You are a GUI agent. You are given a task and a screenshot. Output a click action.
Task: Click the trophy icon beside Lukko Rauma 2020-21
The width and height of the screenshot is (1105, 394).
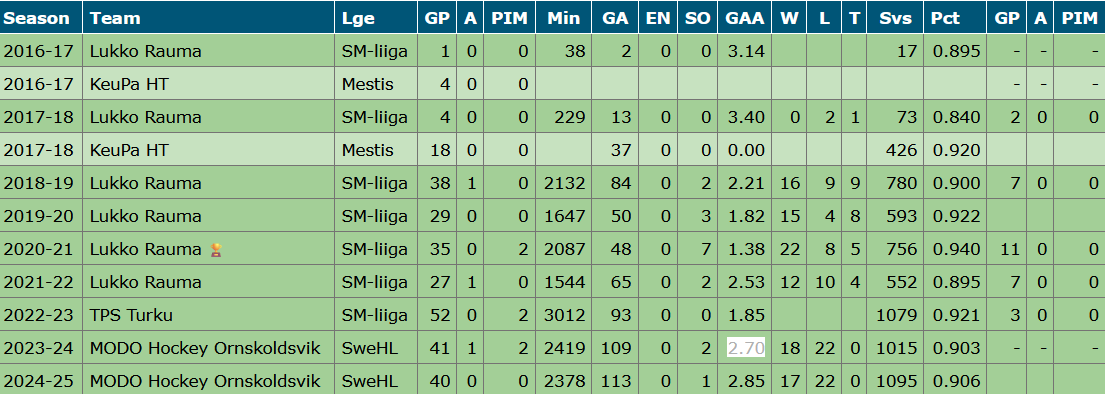(216, 250)
